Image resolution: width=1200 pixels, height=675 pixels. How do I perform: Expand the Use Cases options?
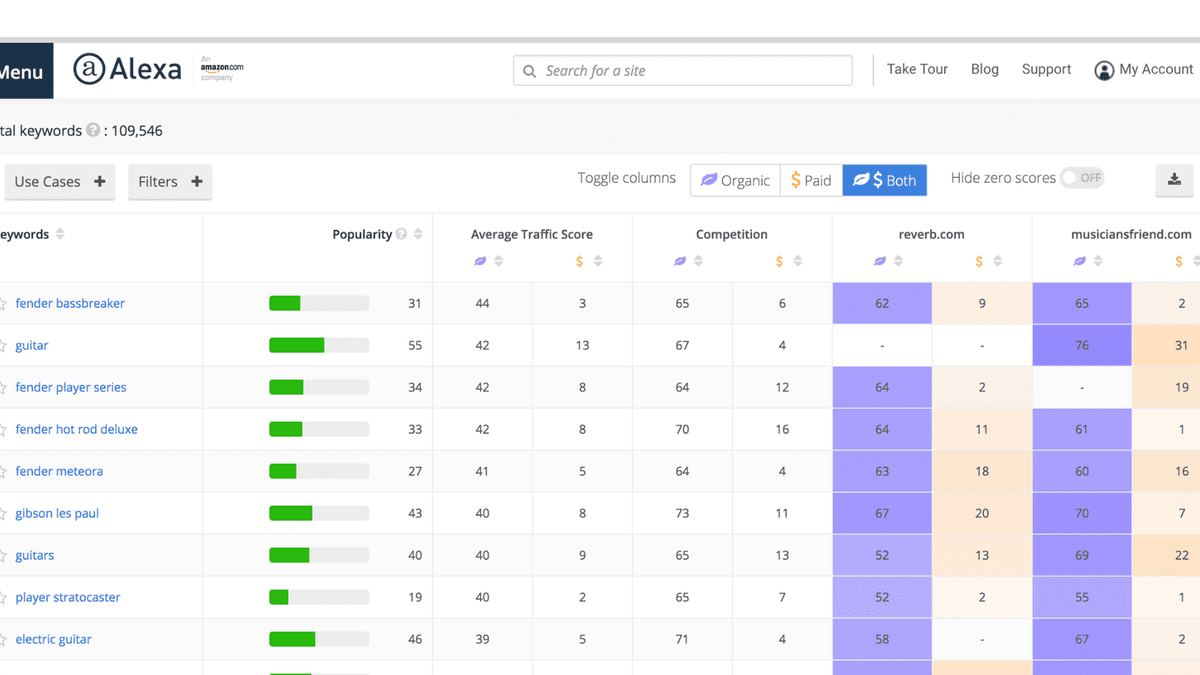tap(59, 182)
